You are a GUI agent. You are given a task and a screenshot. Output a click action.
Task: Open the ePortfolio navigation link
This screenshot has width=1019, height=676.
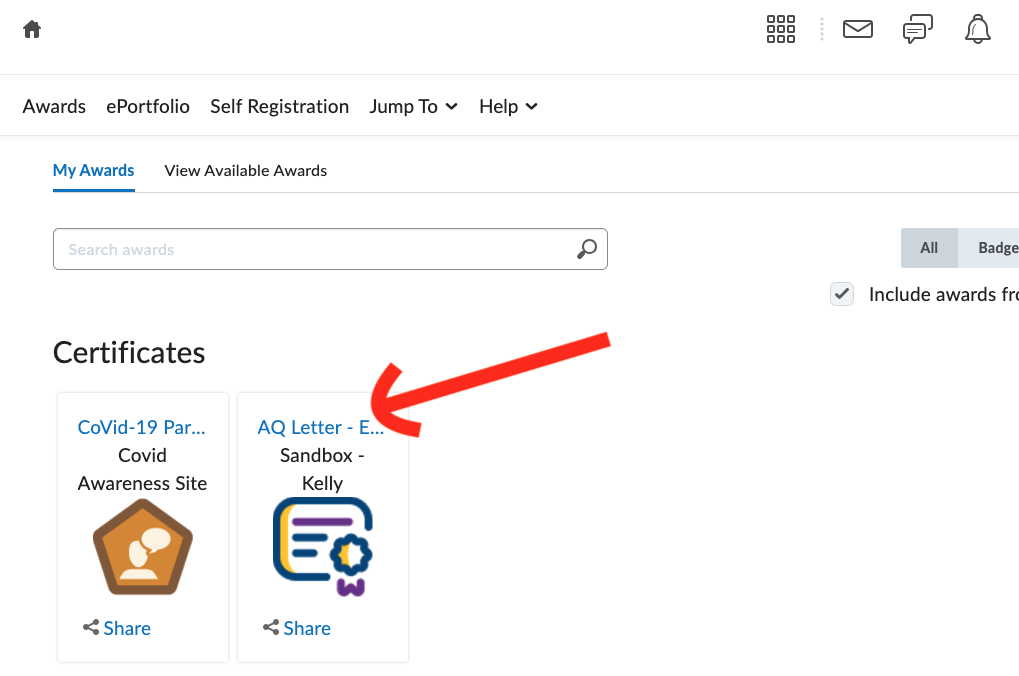tap(148, 106)
